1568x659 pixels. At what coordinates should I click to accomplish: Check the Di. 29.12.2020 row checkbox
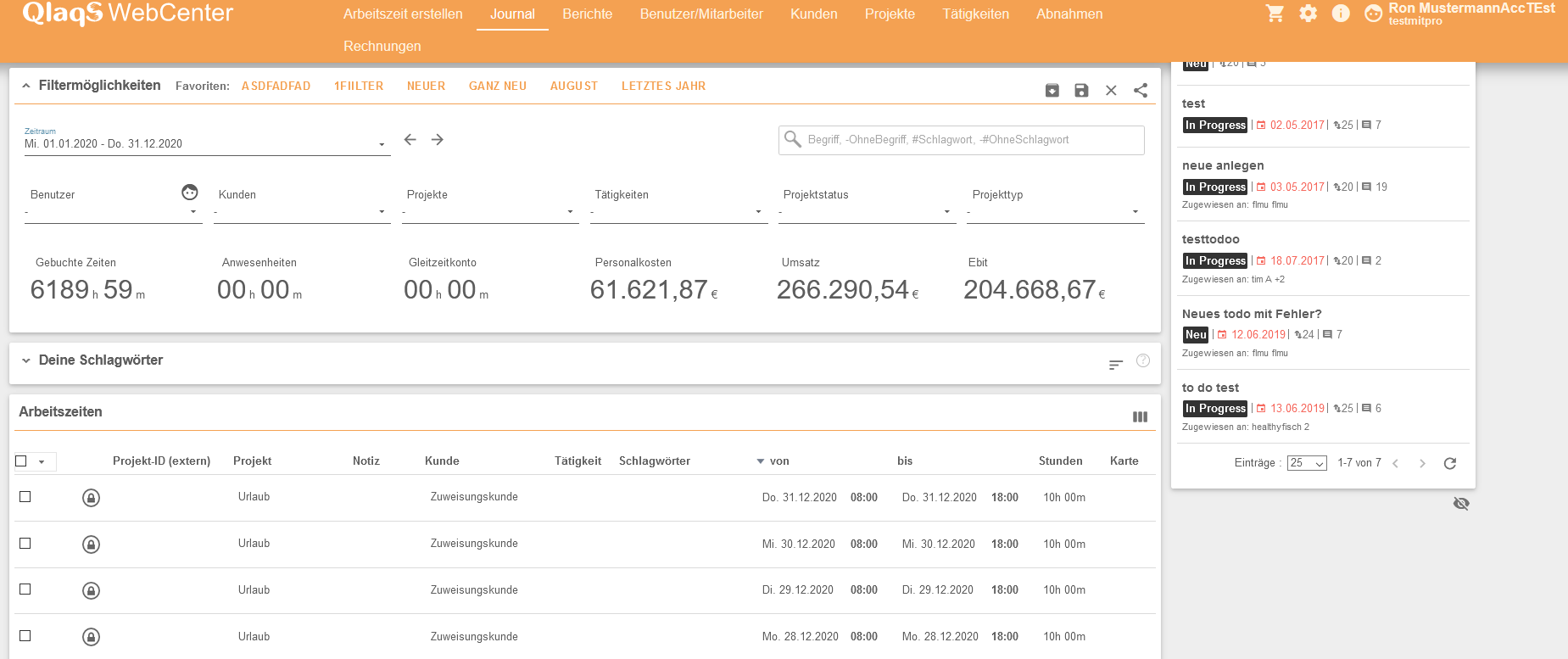25,589
